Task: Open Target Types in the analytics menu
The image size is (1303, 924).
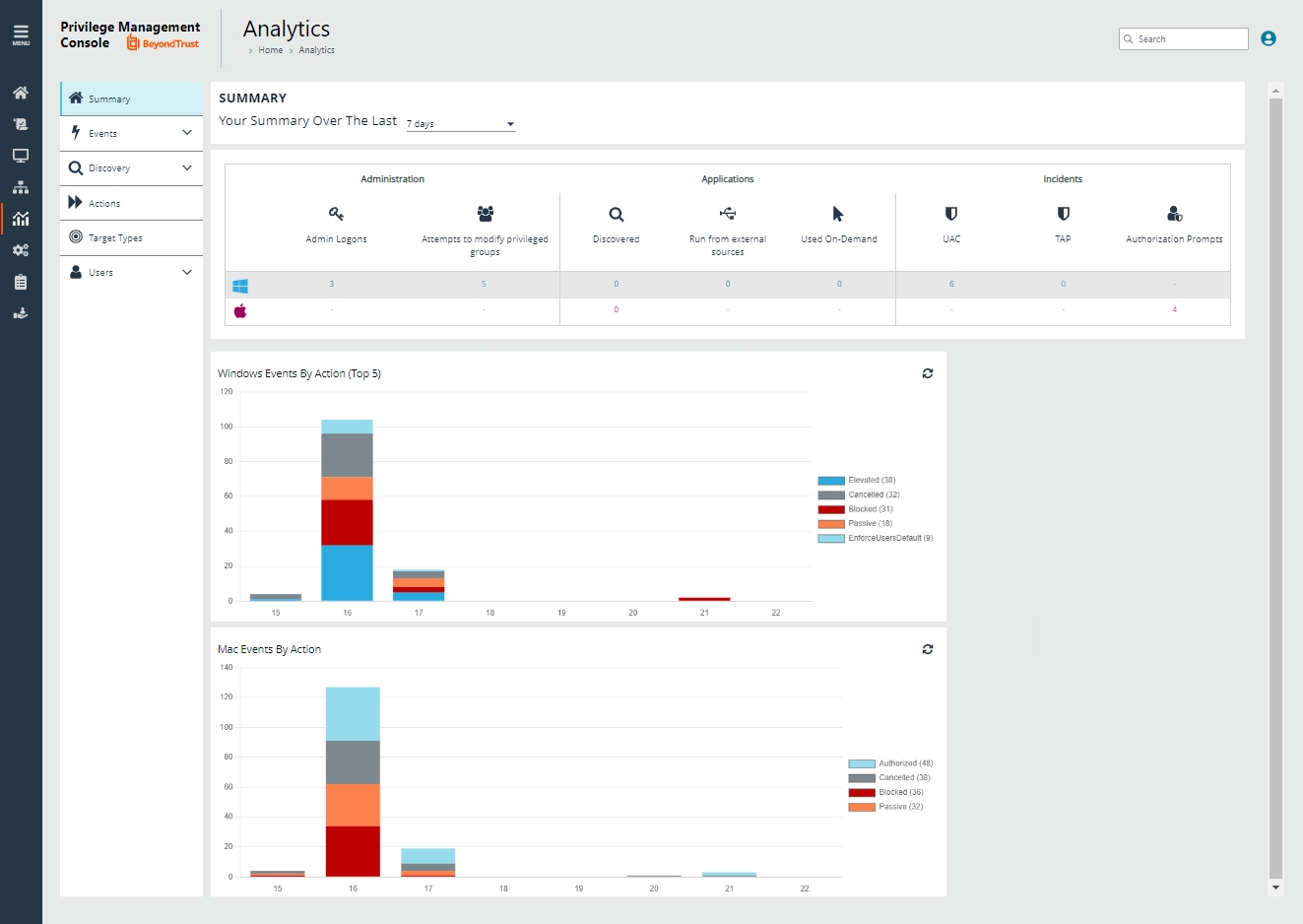Action: click(x=115, y=238)
